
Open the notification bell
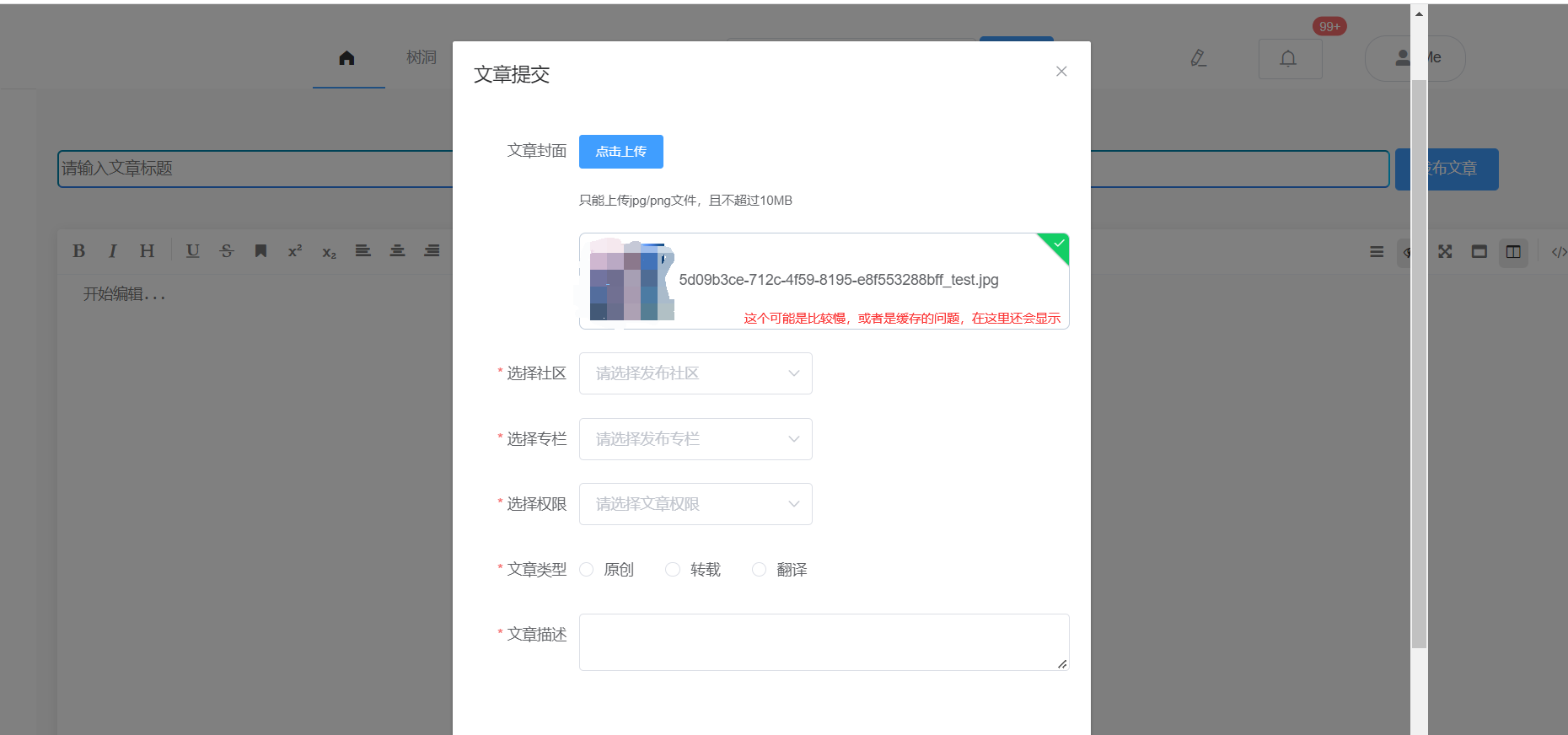tap(1289, 59)
